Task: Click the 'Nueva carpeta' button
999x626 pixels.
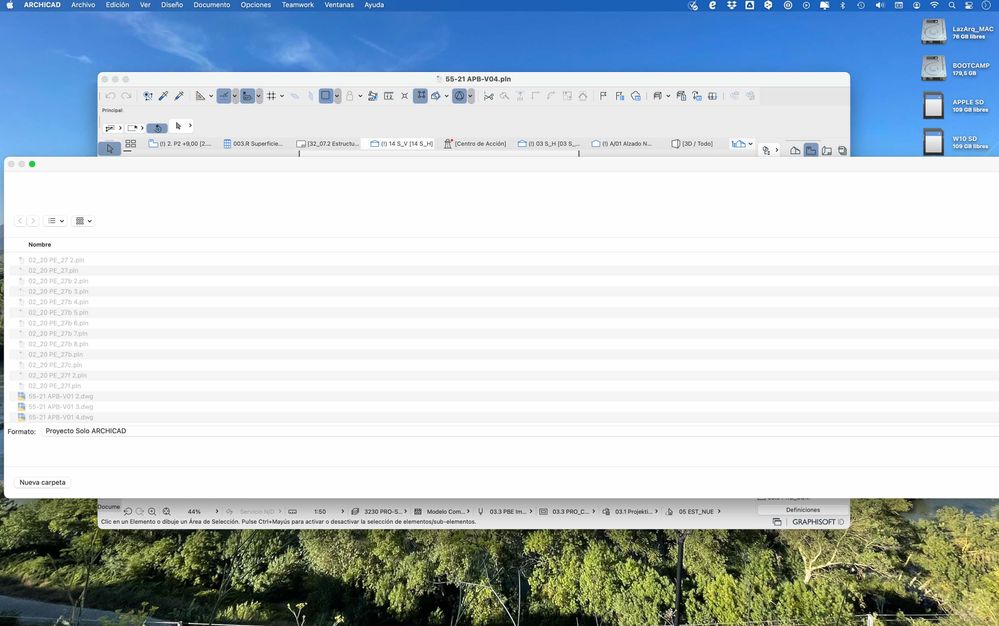Action: coord(42,483)
